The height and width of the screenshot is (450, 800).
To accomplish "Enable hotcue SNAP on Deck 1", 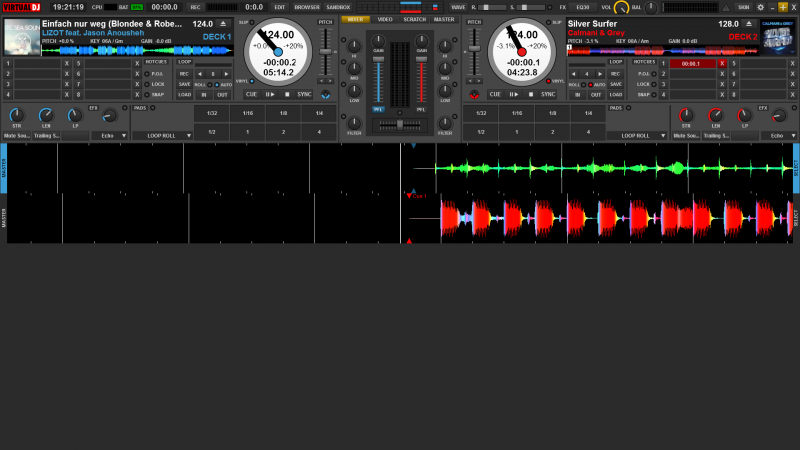I will pyautogui.click(x=147, y=94).
